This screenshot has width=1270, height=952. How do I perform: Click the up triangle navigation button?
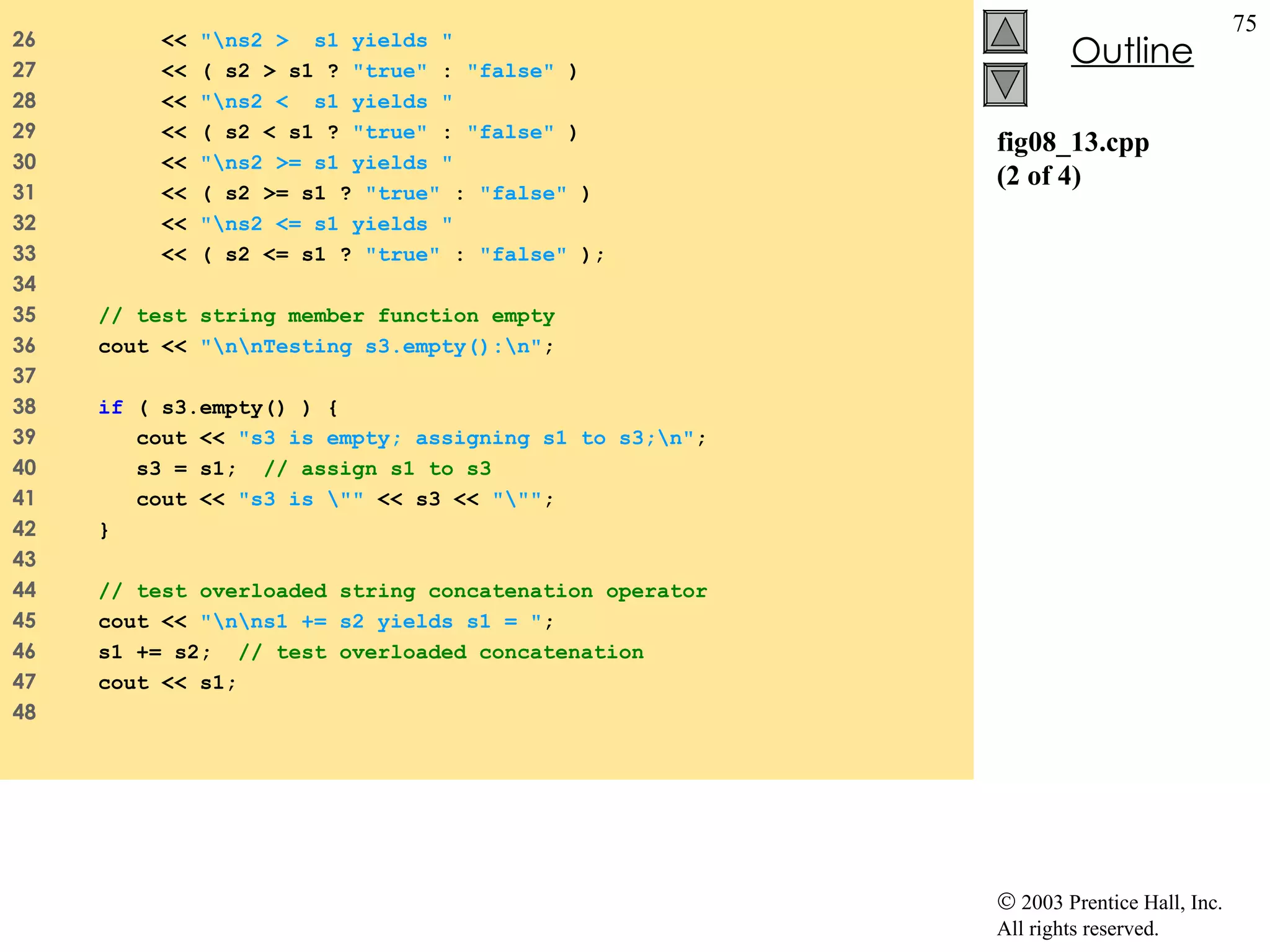click(1005, 32)
